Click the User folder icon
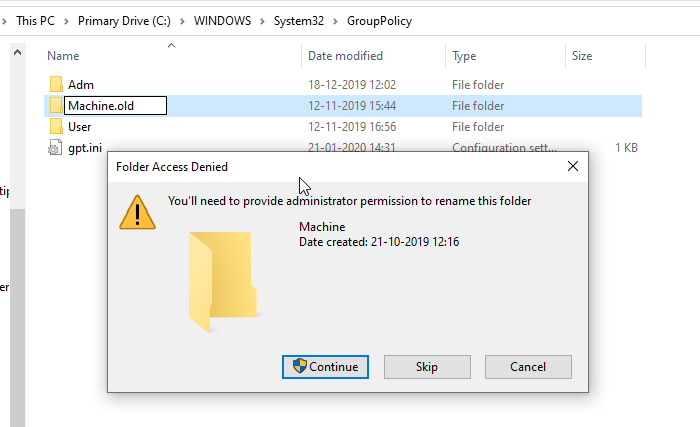The width and height of the screenshot is (700, 427). click(x=55, y=127)
